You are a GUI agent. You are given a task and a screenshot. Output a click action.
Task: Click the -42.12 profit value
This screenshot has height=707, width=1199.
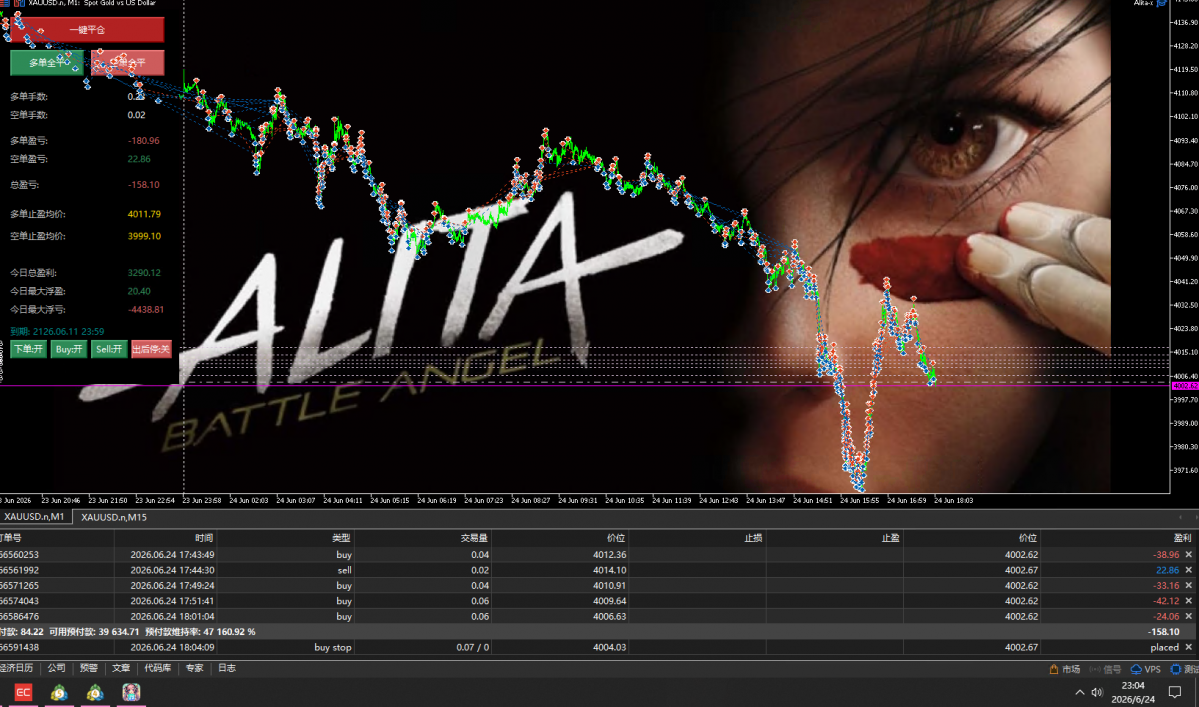[x=1165, y=601]
